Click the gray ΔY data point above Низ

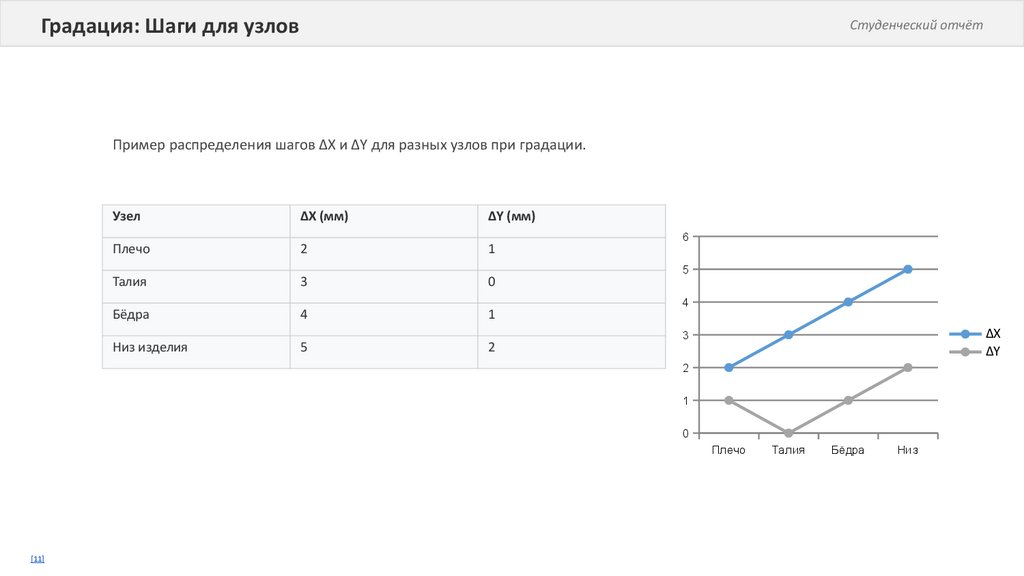tap(908, 367)
